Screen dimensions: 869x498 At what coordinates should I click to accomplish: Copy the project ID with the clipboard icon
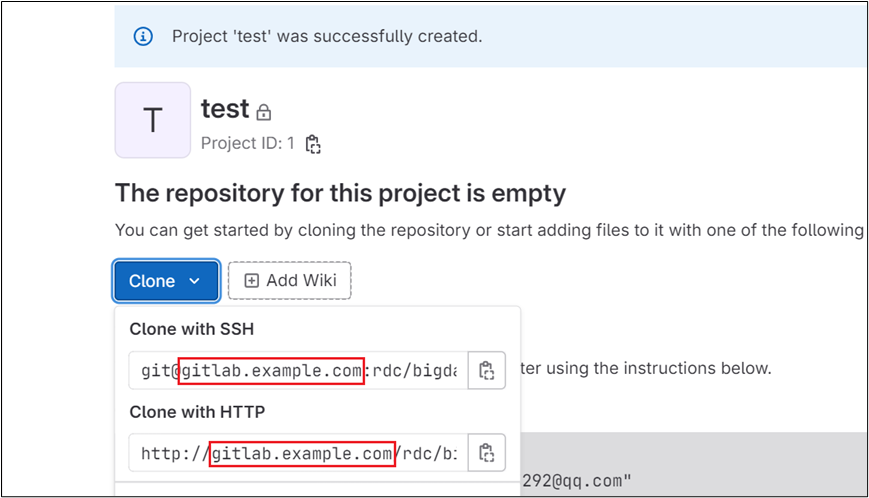[313, 144]
